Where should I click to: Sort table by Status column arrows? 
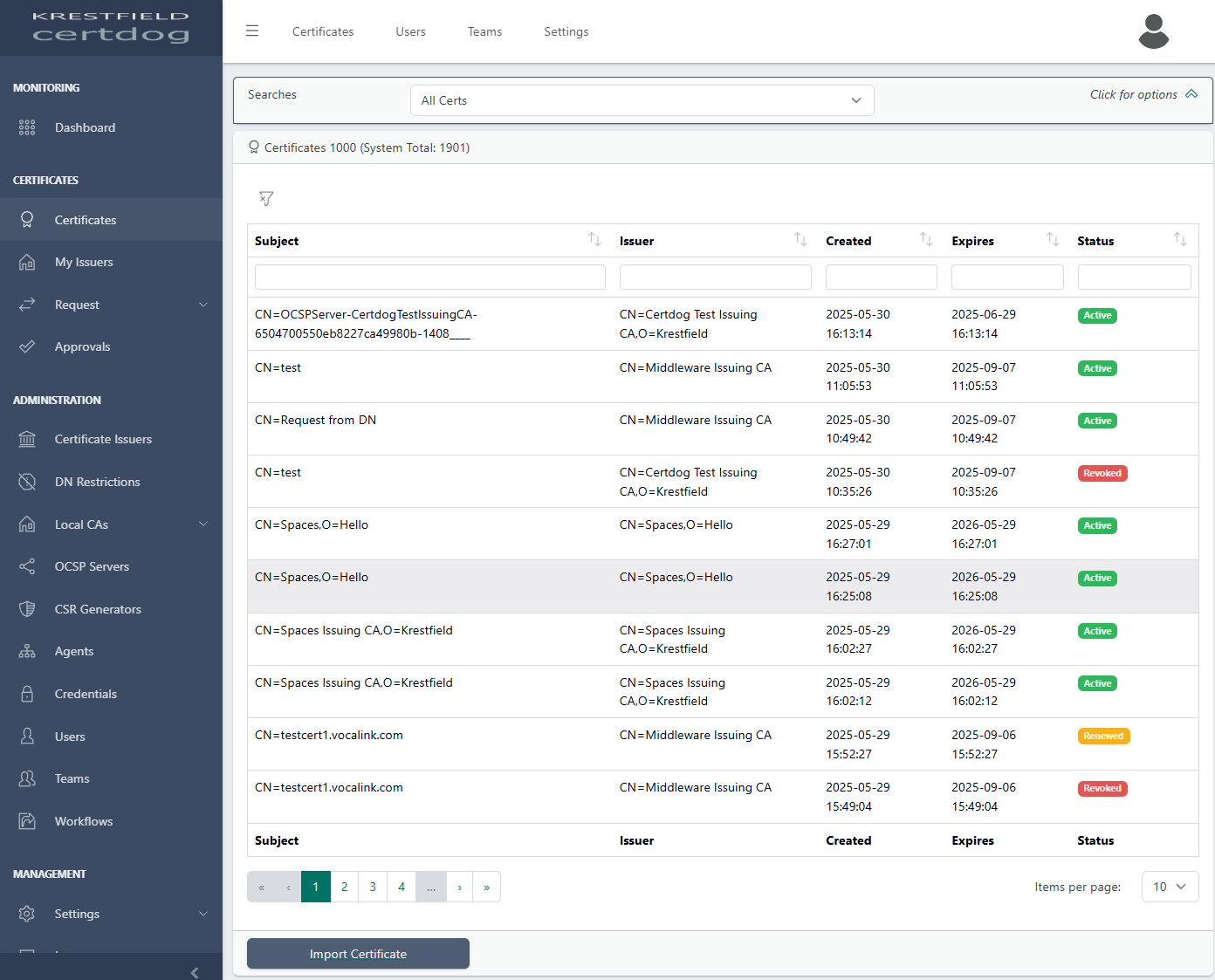click(x=1180, y=239)
